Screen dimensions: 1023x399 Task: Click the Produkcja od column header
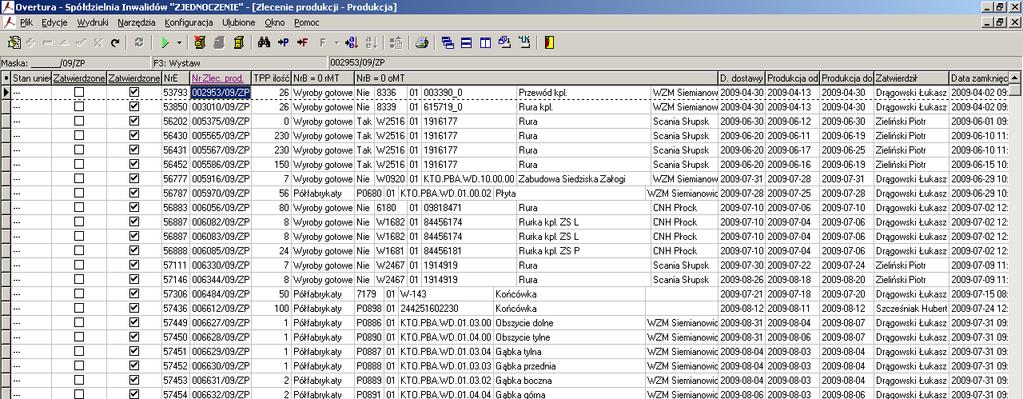click(x=792, y=78)
